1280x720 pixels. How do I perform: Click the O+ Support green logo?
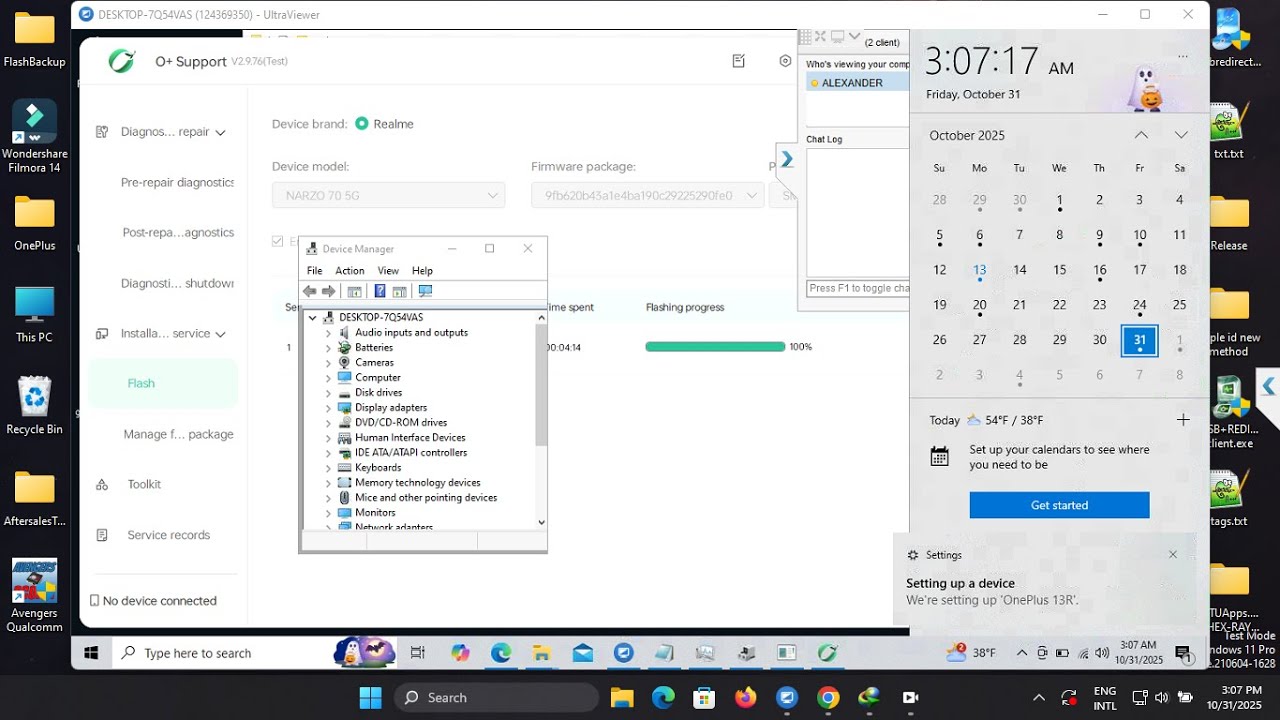[122, 61]
